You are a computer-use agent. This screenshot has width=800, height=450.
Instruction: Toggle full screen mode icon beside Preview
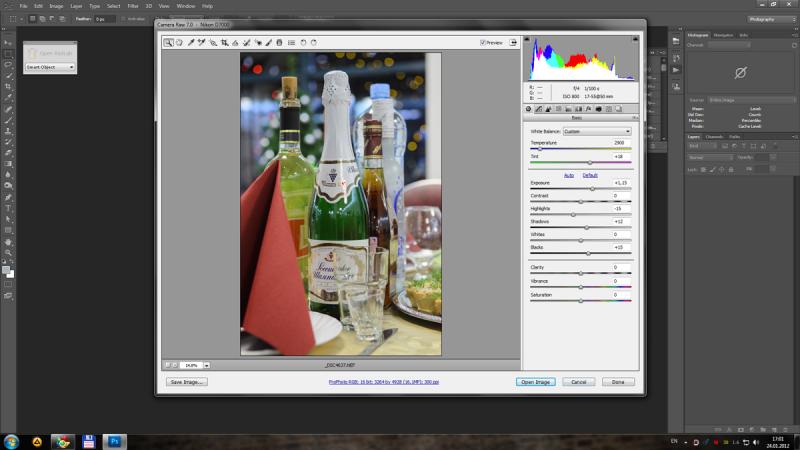(513, 43)
